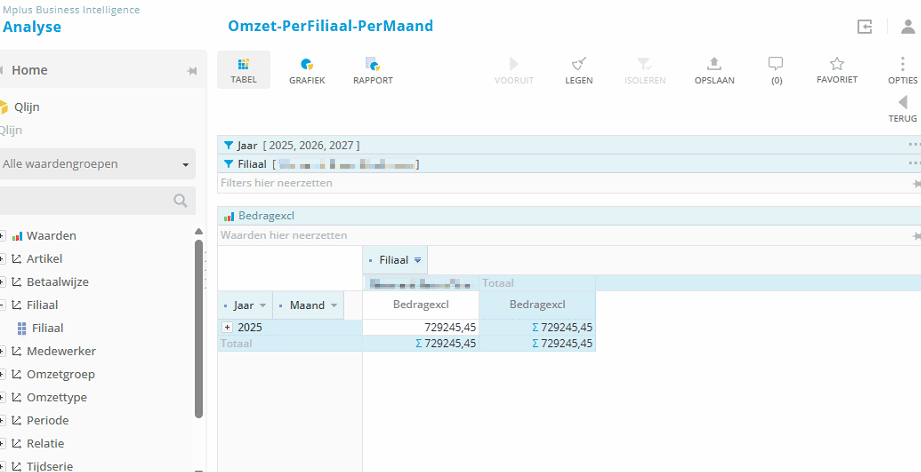Select the Tijdserie dimension
921x472 pixels.
pyautogui.click(x=49, y=466)
